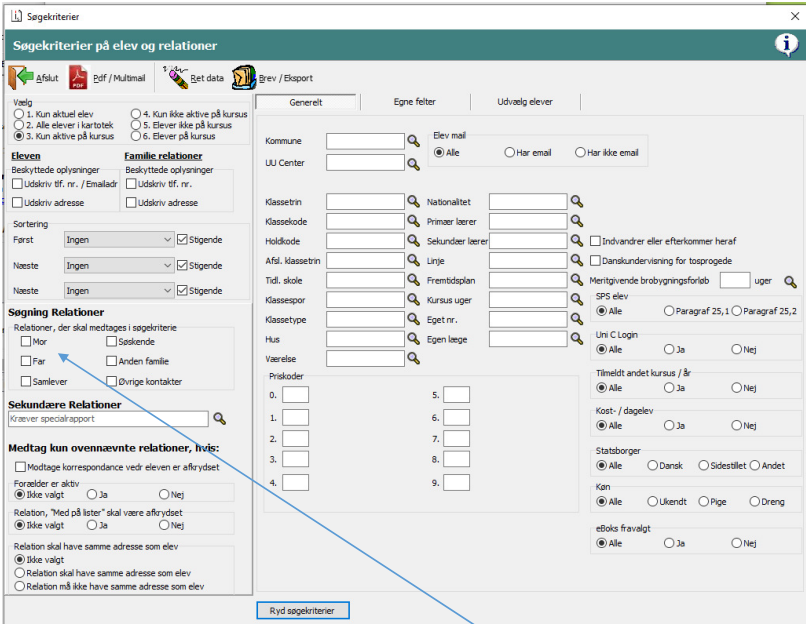Click magnifier next to brobygningsforløb uger
This screenshot has height=624, width=806.
tap(791, 282)
